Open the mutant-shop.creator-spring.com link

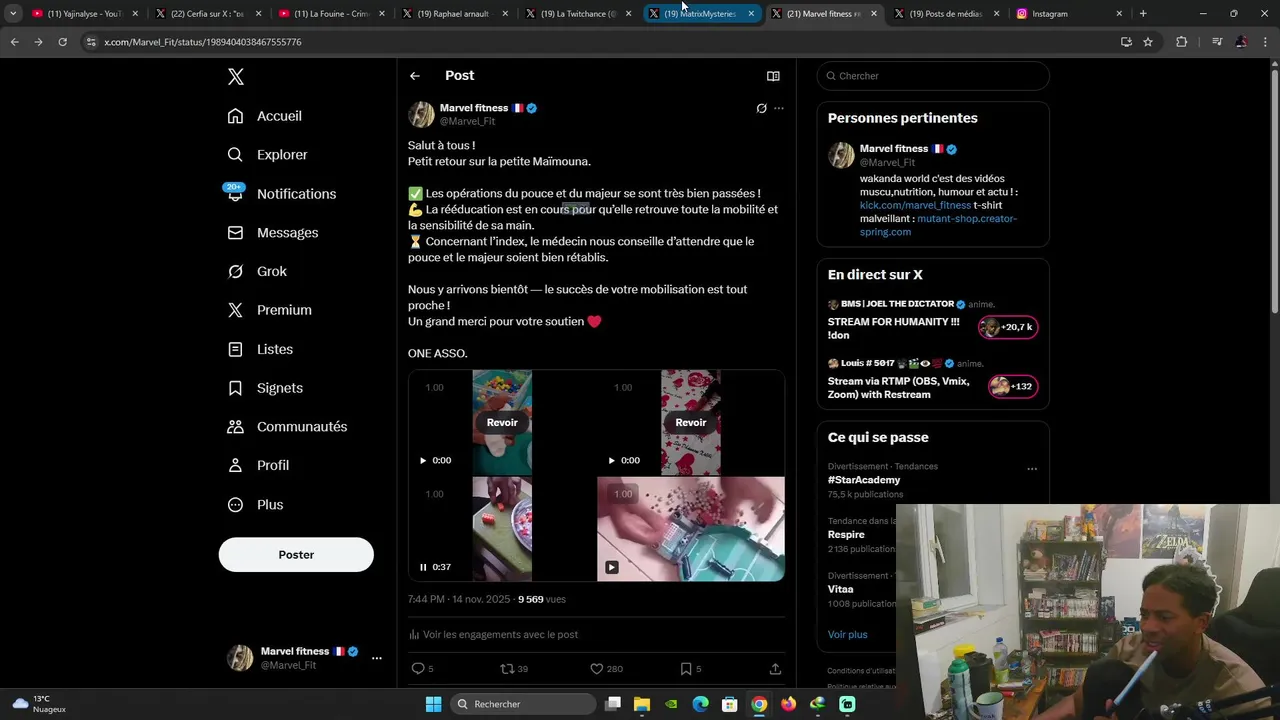(938, 225)
